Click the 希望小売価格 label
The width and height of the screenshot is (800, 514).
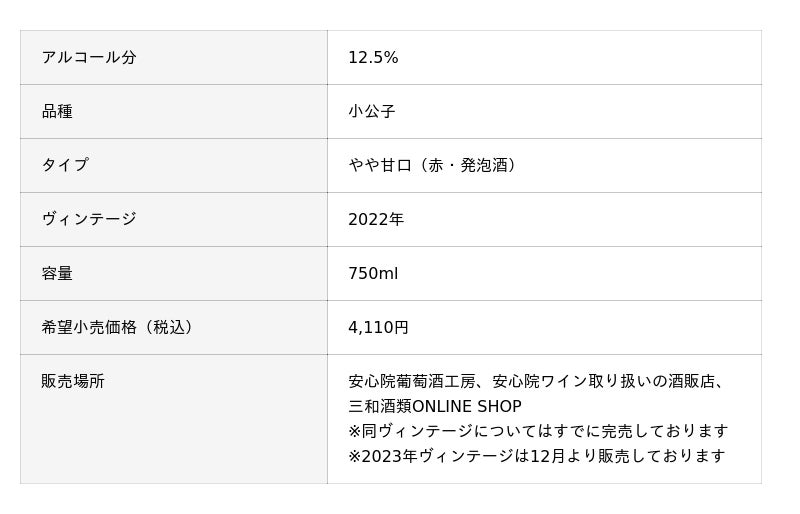pyautogui.click(x=88, y=328)
